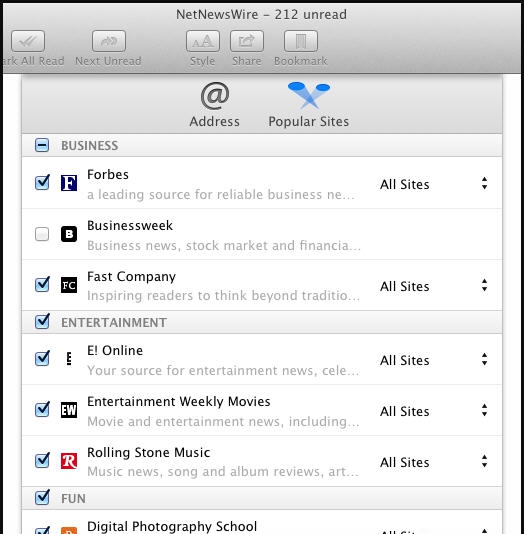Select the Popular Sites spotlight icon
This screenshot has width=524, height=534.
[309, 95]
